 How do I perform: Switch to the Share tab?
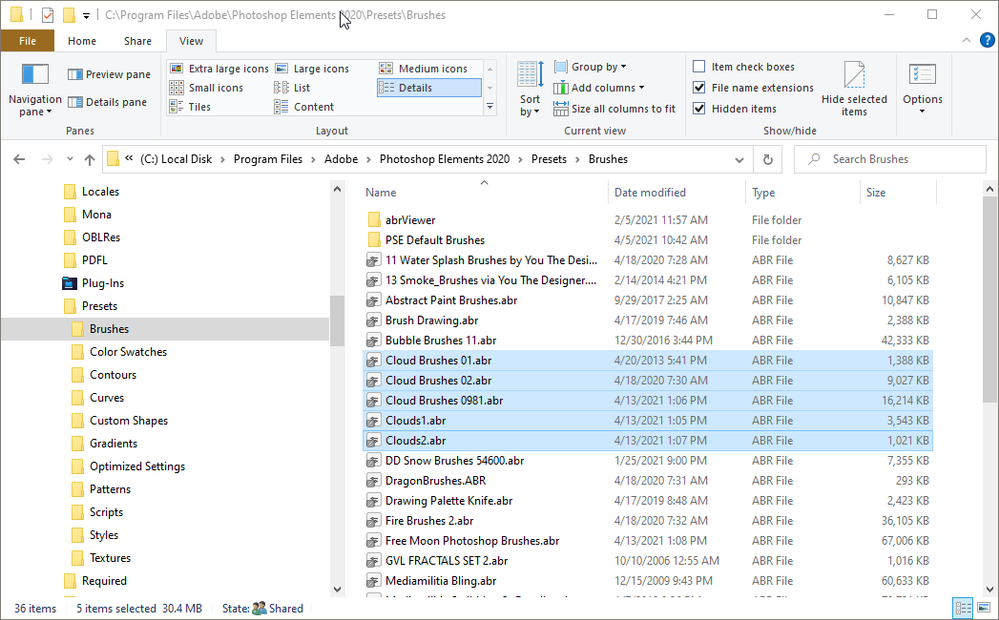[x=138, y=41]
